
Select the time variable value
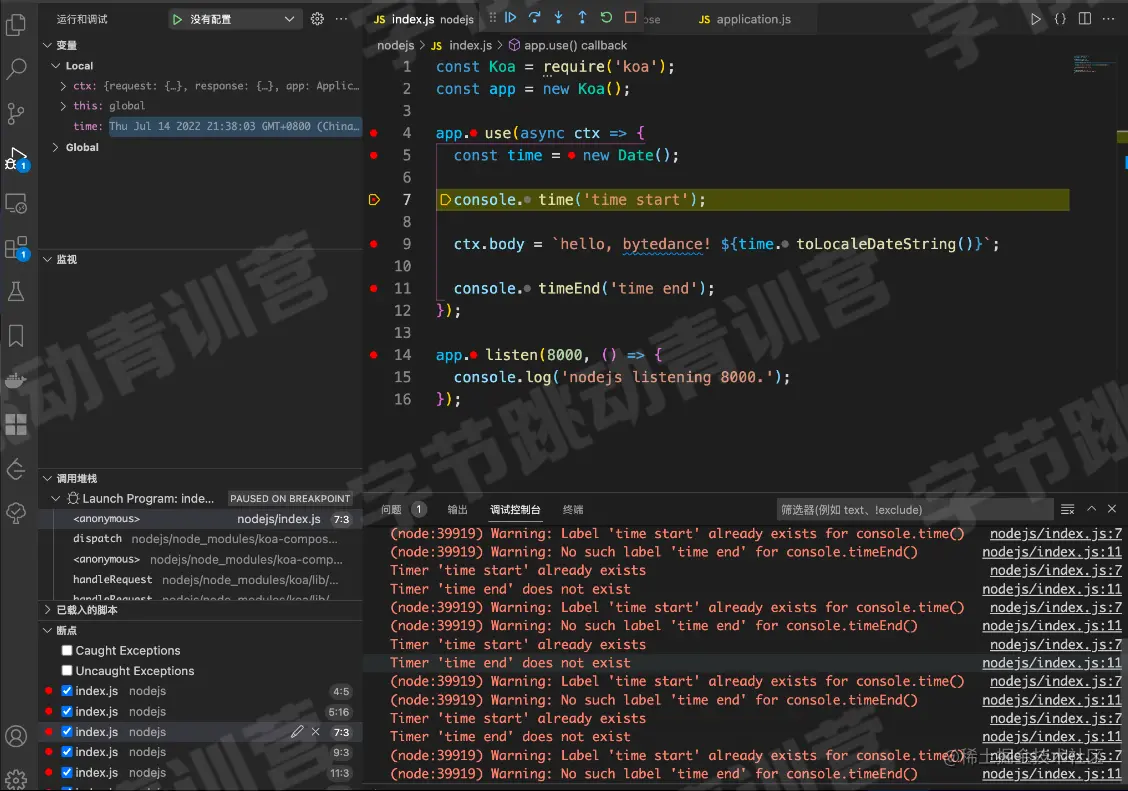tap(235, 127)
